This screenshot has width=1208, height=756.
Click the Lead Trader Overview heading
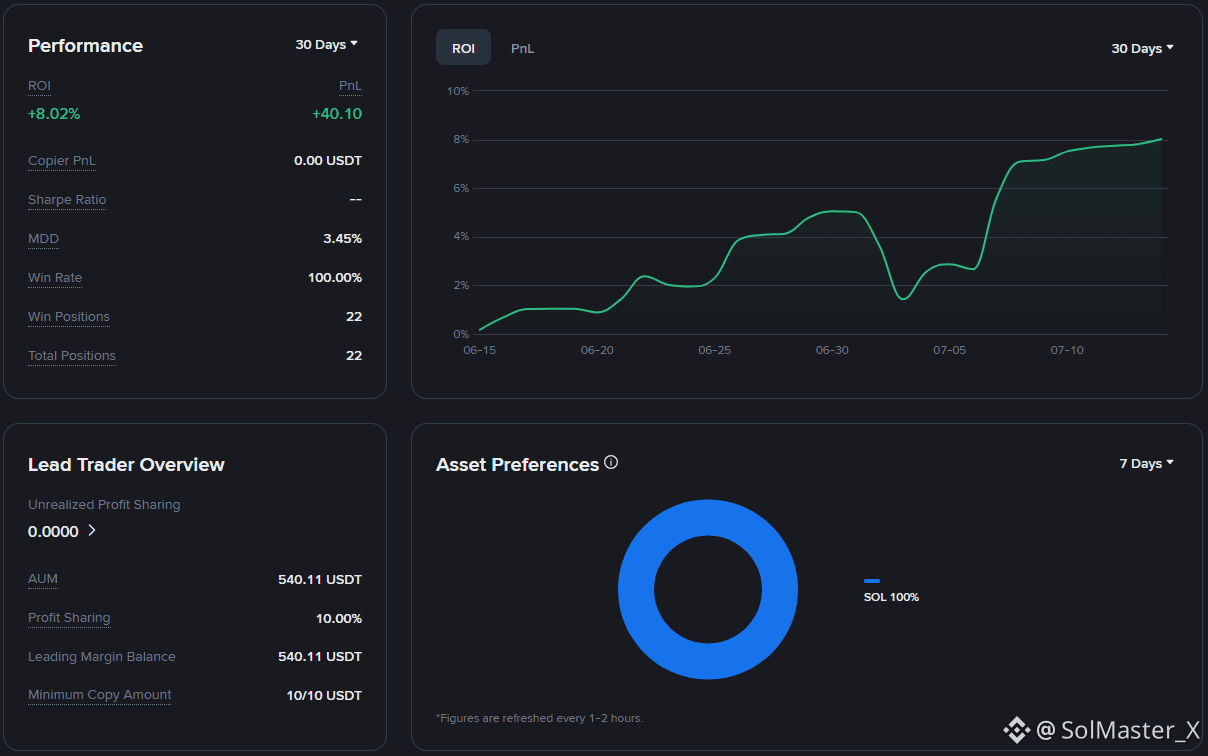click(126, 465)
